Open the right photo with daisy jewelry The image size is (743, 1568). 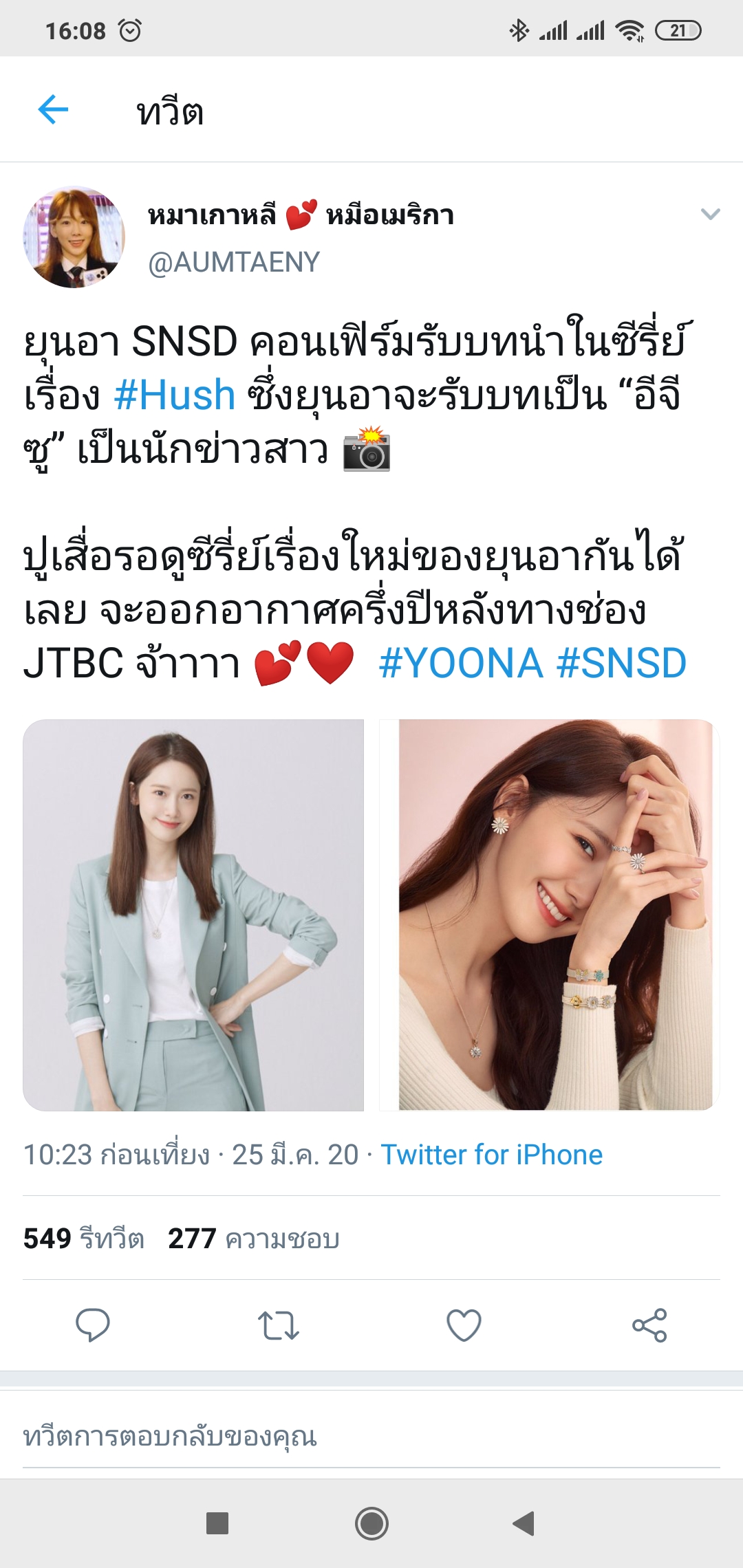550,915
